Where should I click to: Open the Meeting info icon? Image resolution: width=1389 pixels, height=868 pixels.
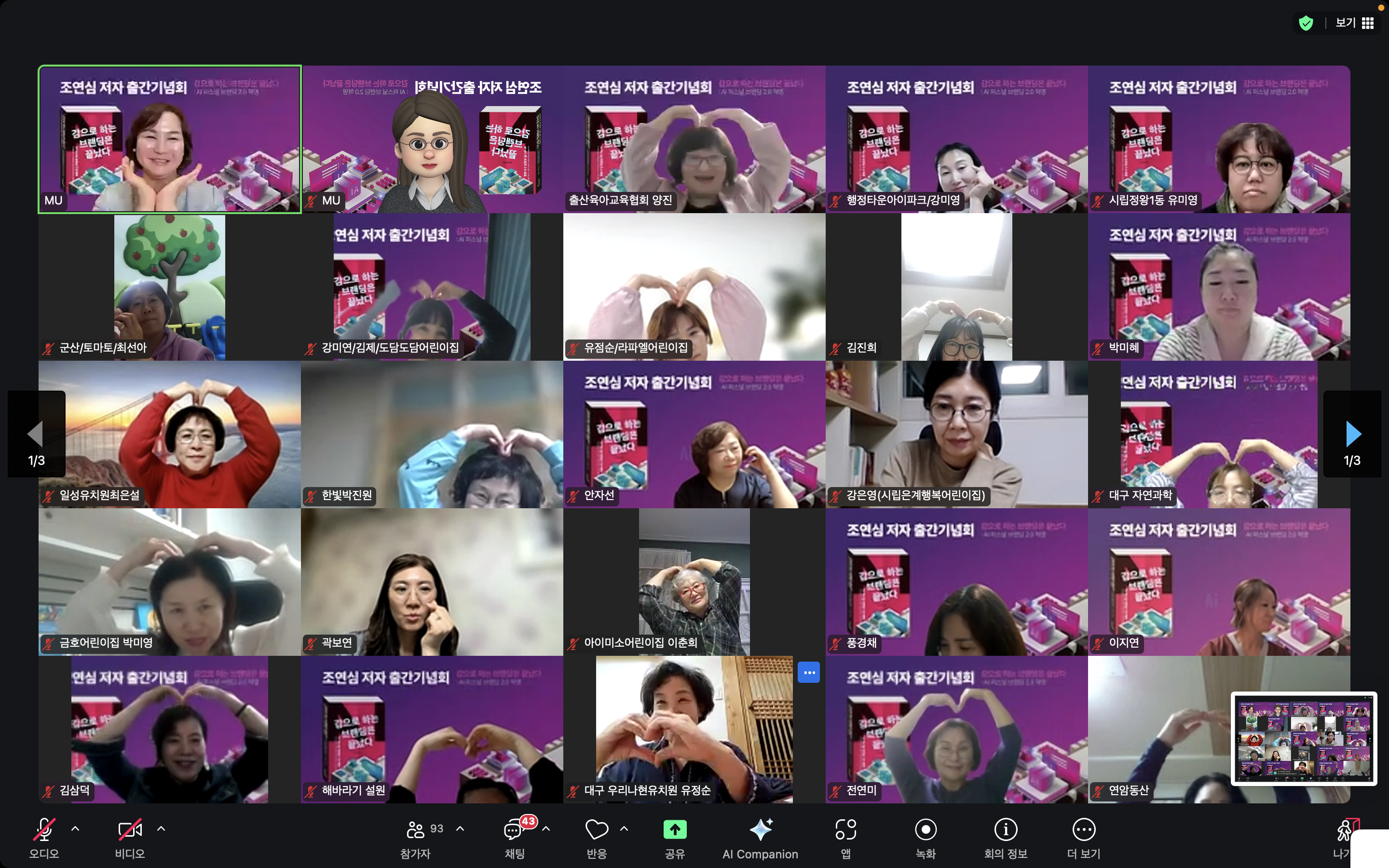click(x=1005, y=829)
